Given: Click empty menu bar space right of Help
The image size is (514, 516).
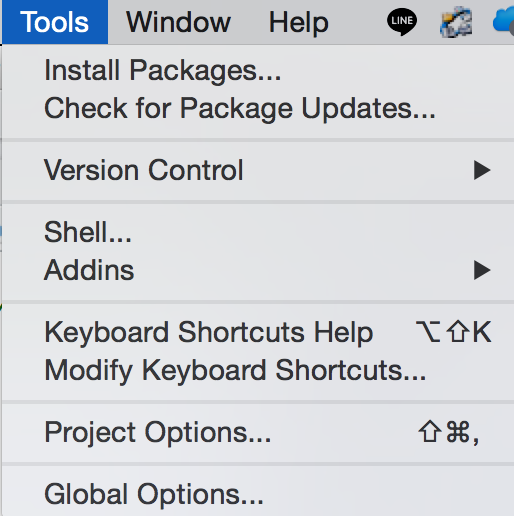Looking at the screenshot, I should pyautogui.click(x=358, y=22).
